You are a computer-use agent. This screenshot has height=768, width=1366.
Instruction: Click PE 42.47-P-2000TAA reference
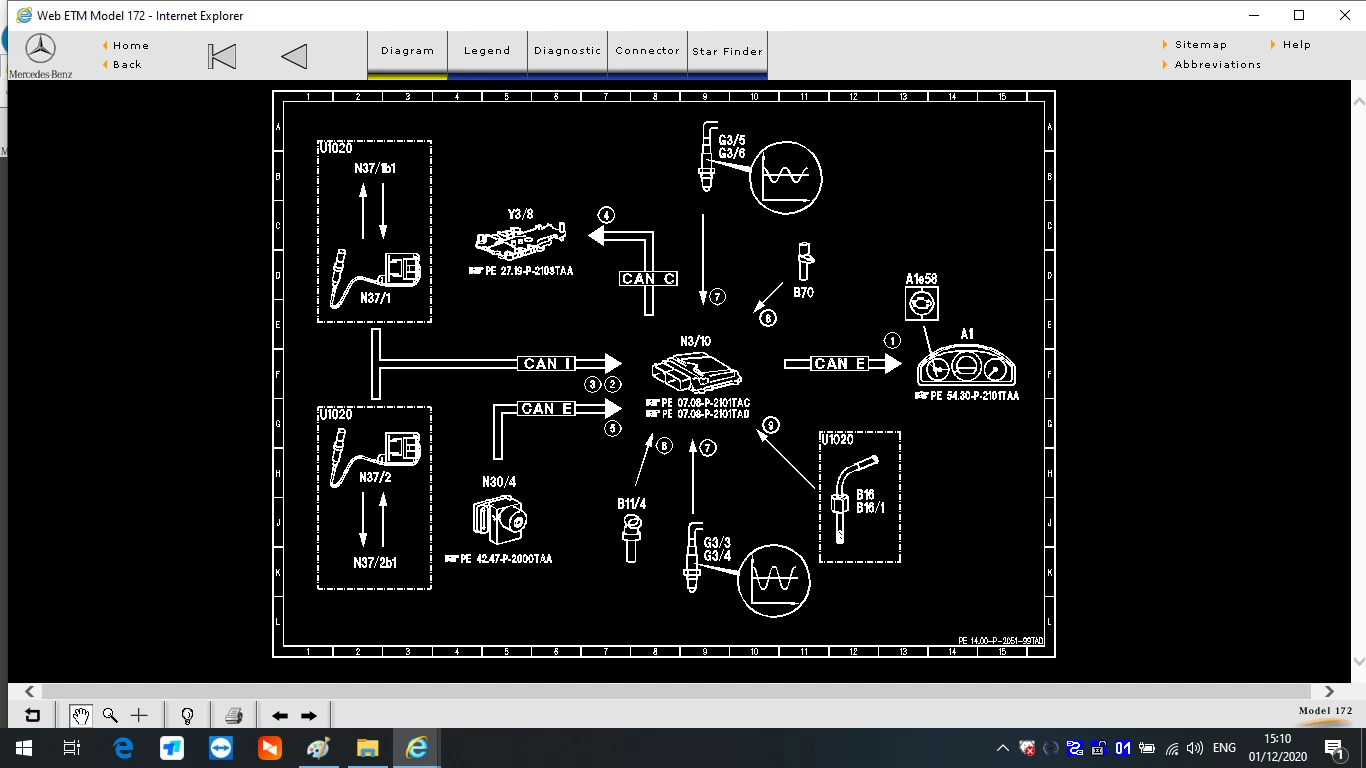498,559
